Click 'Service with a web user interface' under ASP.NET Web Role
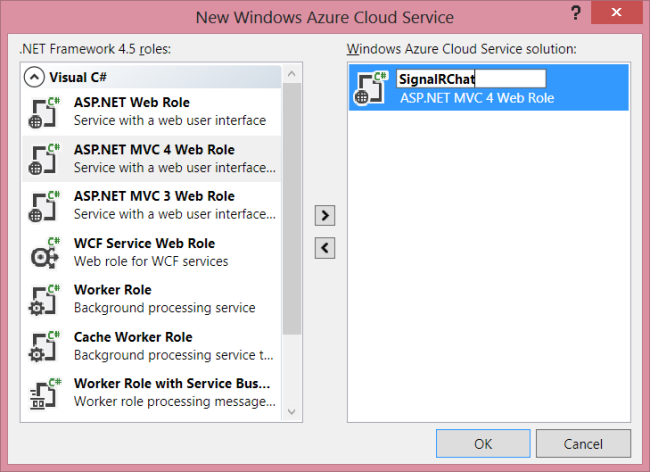This screenshot has width=650, height=472. (x=170, y=120)
